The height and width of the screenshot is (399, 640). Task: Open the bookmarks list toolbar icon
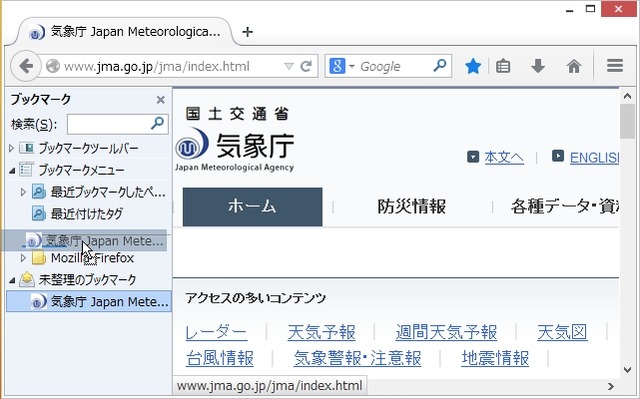tap(503, 66)
